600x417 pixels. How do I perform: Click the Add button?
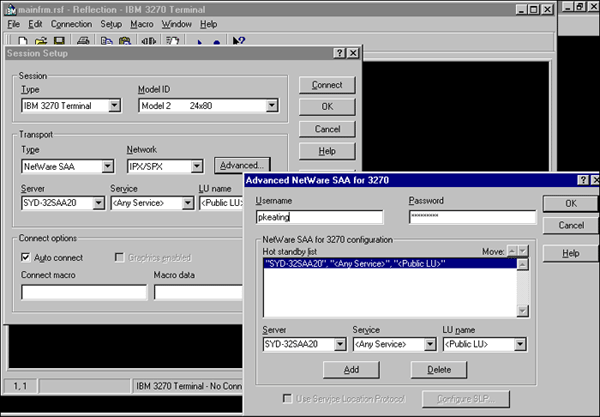351,370
